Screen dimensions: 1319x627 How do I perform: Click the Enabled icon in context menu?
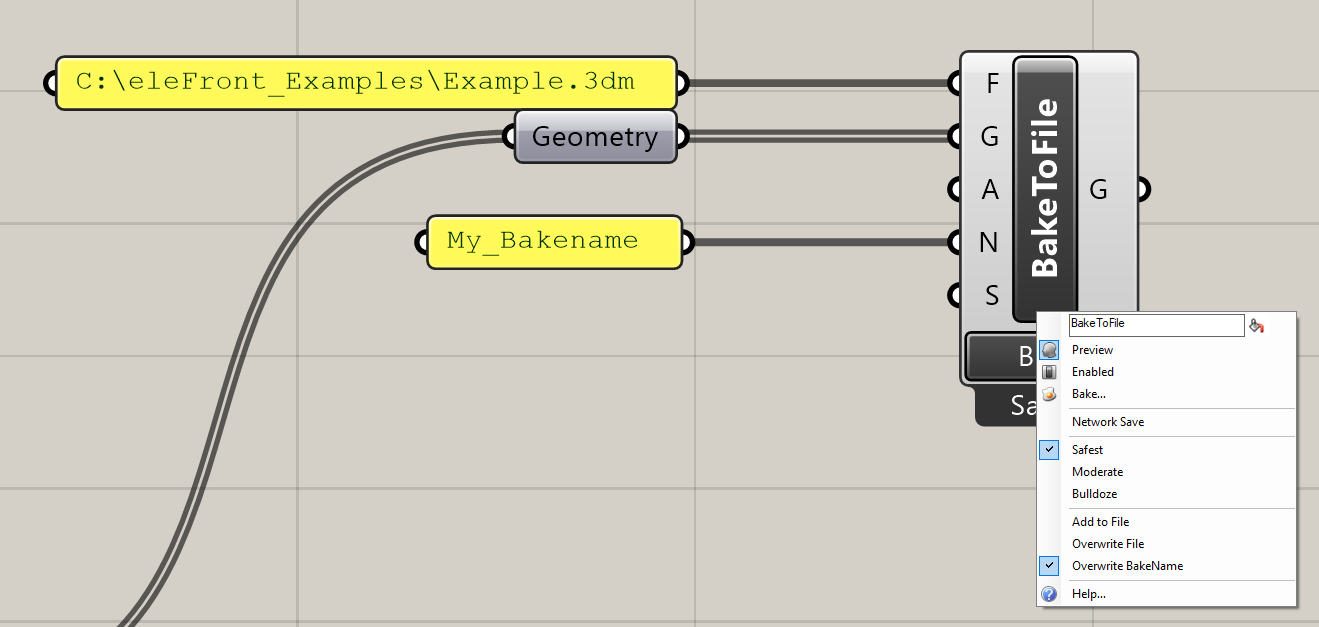point(1049,372)
